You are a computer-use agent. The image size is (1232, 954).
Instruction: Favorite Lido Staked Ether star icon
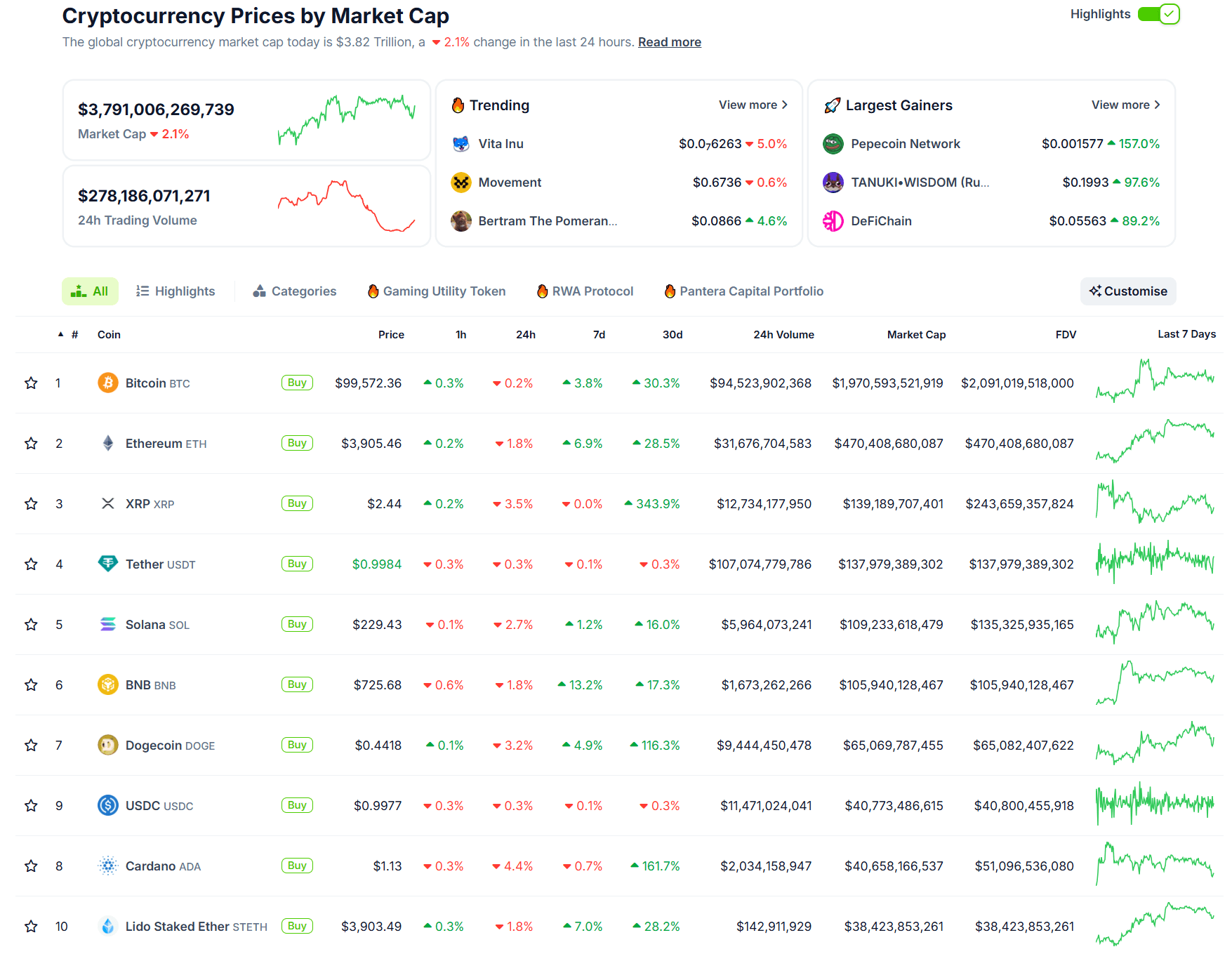31,926
